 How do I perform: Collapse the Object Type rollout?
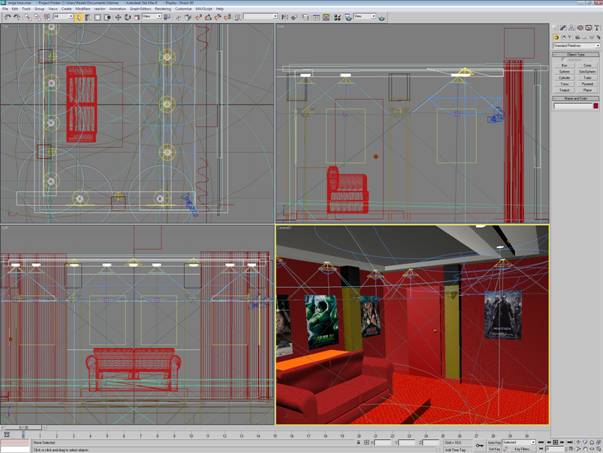coord(576,54)
